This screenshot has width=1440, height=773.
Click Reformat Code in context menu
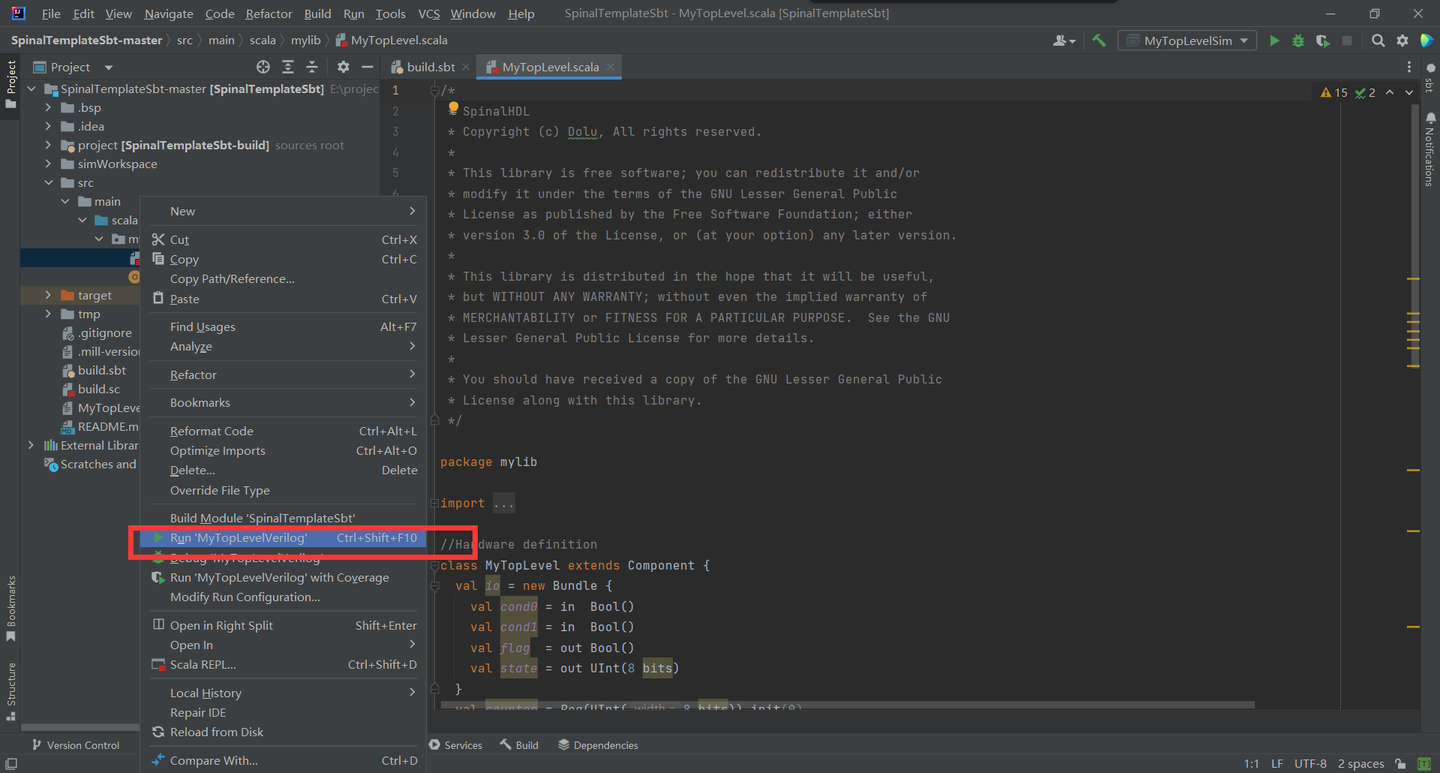(283, 431)
